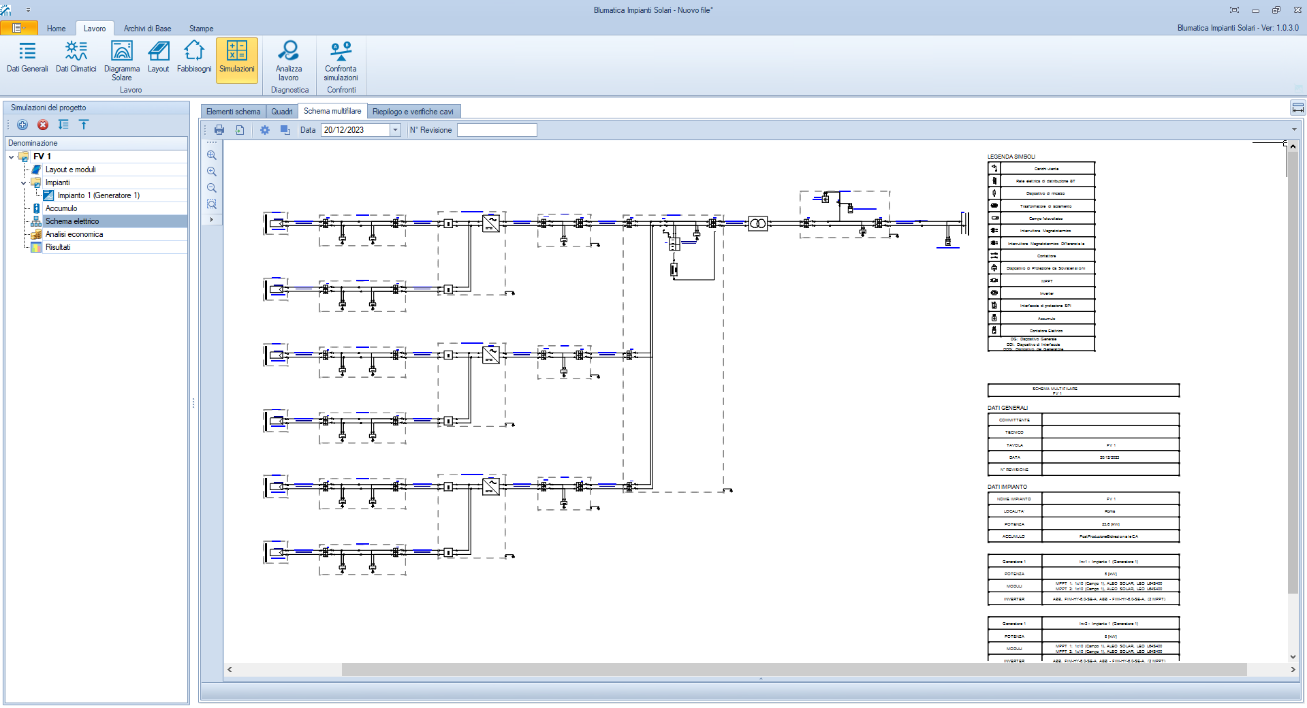Collapse the FV 1 tree node
This screenshot has height=708, width=1307.
point(12,157)
